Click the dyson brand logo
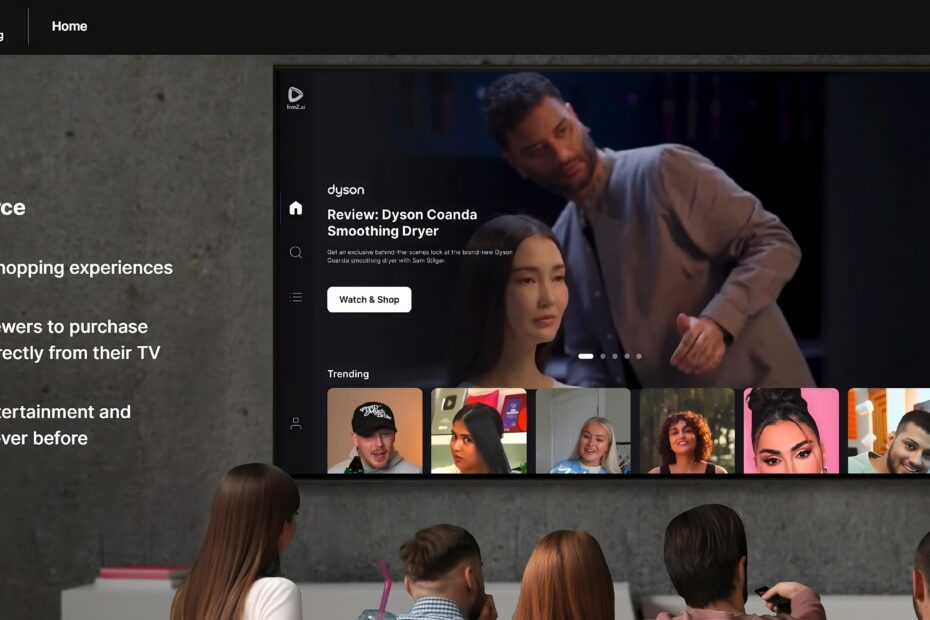Screen dimensions: 930x620 346,190
